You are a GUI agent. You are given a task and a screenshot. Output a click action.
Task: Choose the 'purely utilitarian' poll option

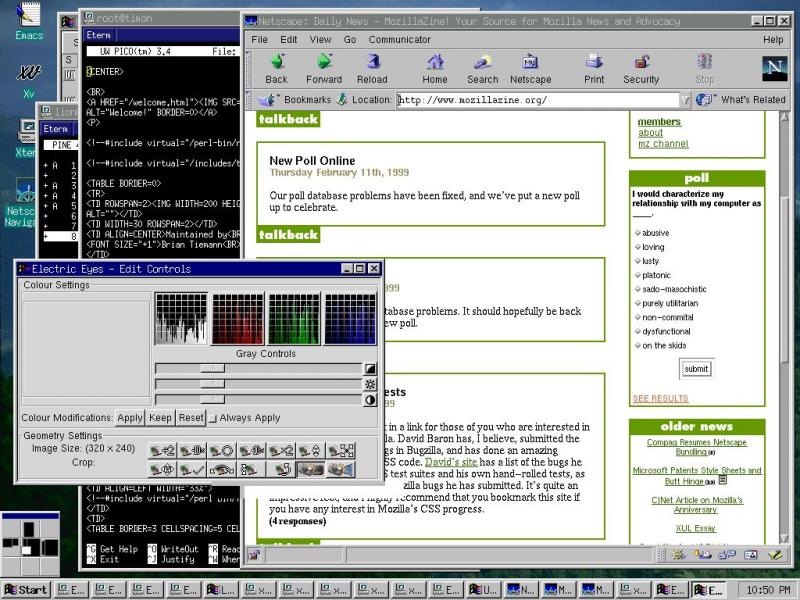(636, 303)
